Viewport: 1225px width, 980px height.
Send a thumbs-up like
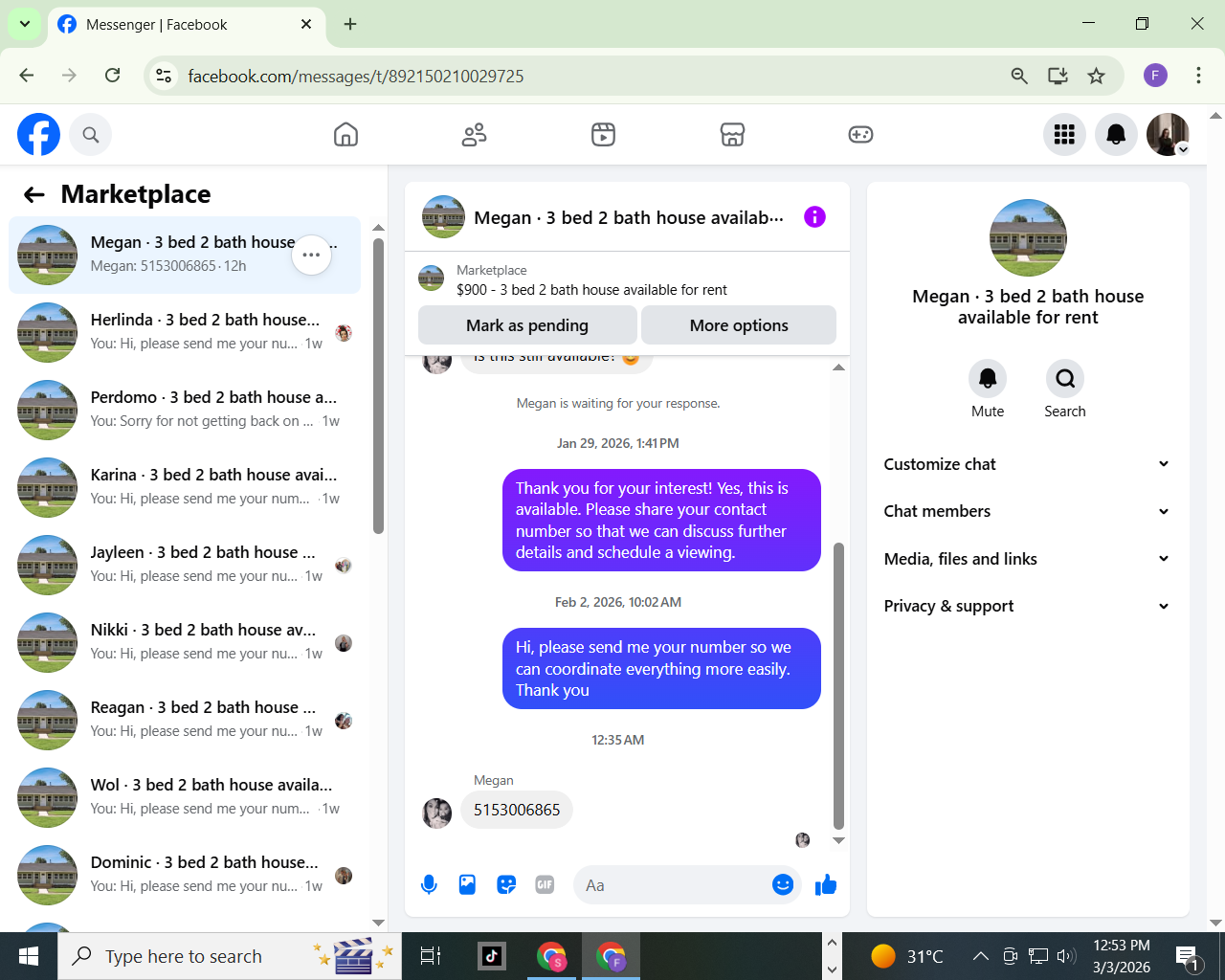[826, 885]
